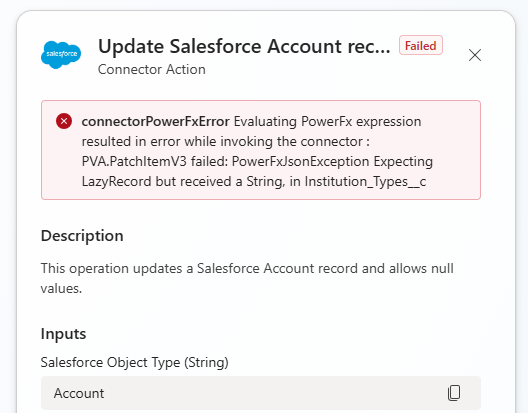Click the Description heading
This screenshot has width=528, height=413.
tap(82, 236)
